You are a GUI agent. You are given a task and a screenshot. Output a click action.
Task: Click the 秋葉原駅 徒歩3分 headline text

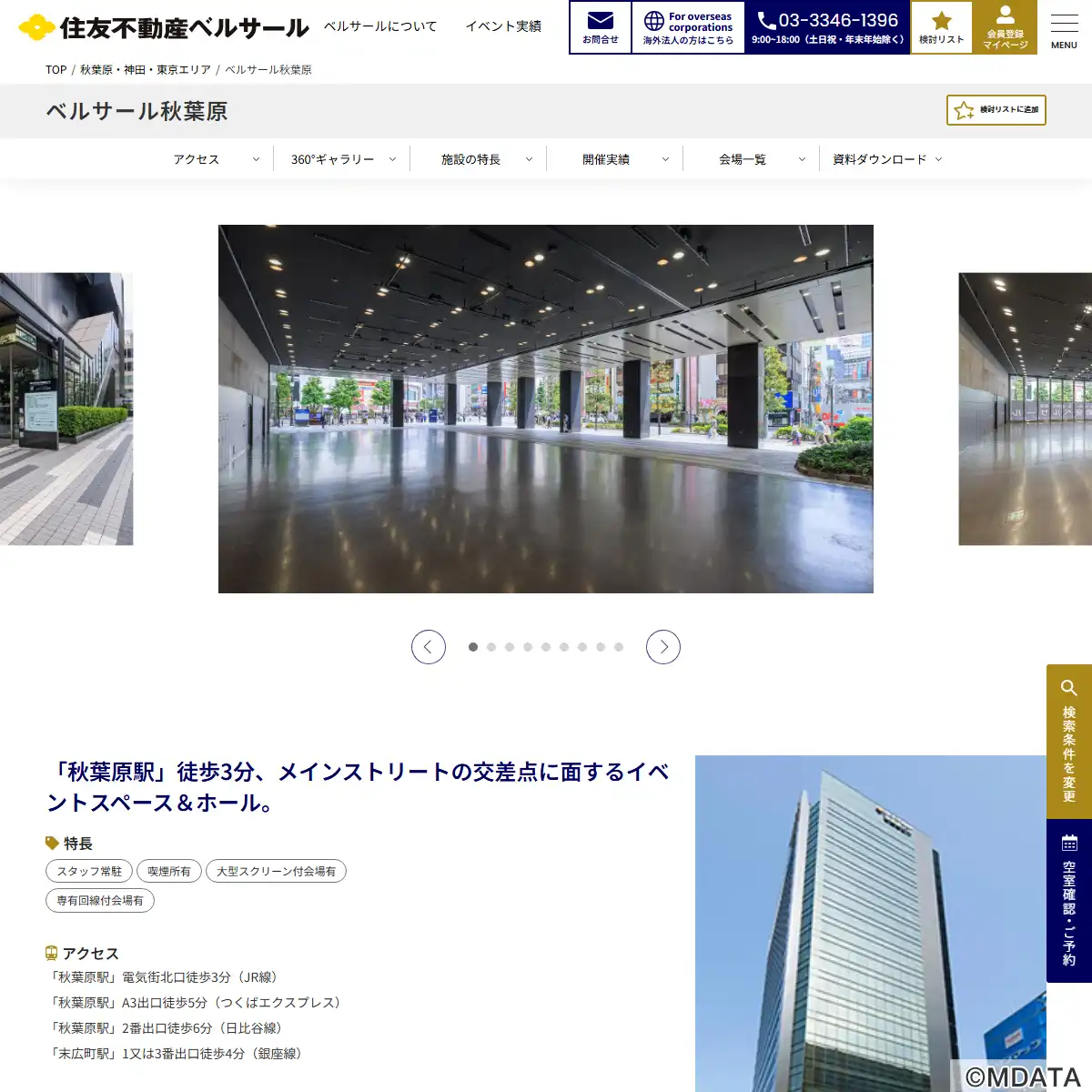(359, 788)
